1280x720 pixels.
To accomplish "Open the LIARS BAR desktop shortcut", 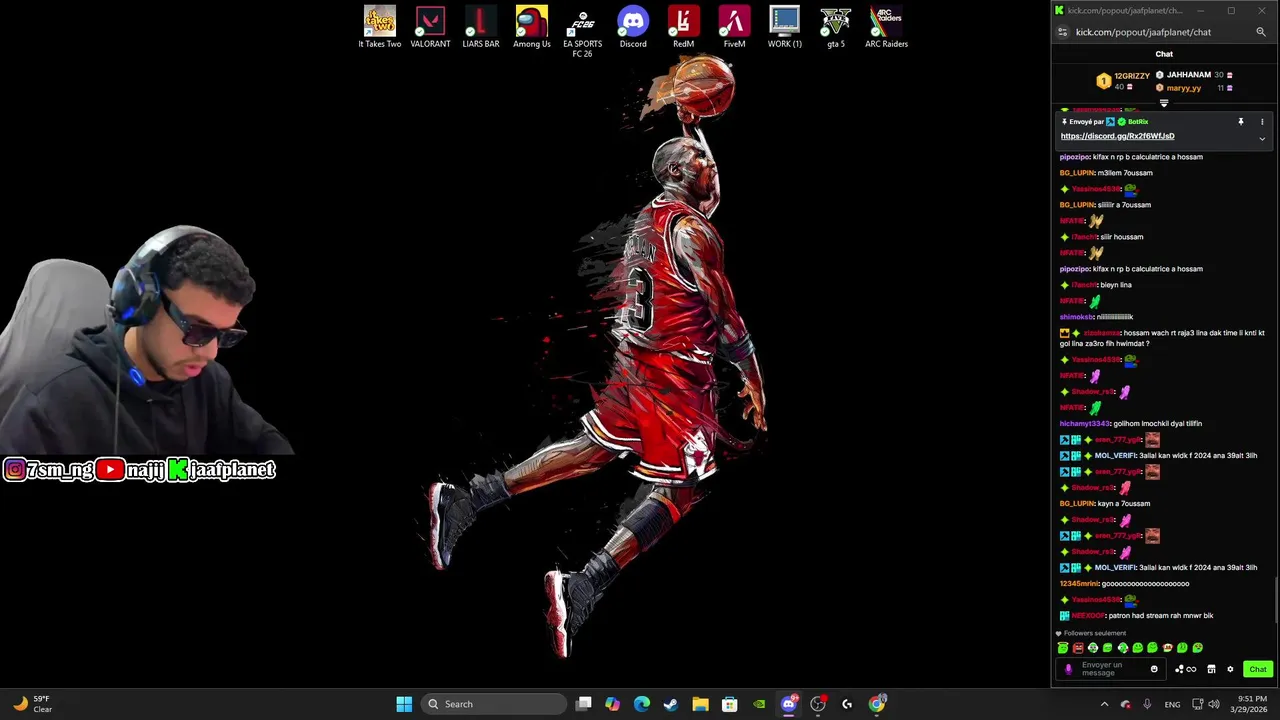I will point(481,27).
